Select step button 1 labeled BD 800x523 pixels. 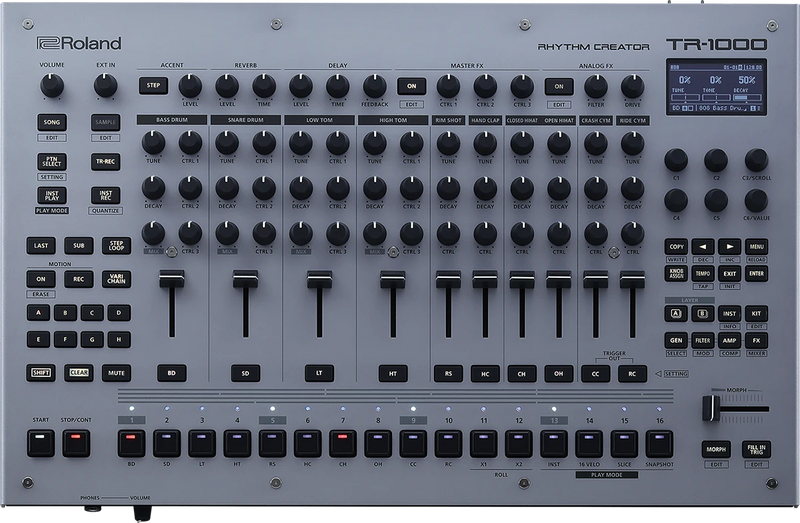[x=132, y=443]
